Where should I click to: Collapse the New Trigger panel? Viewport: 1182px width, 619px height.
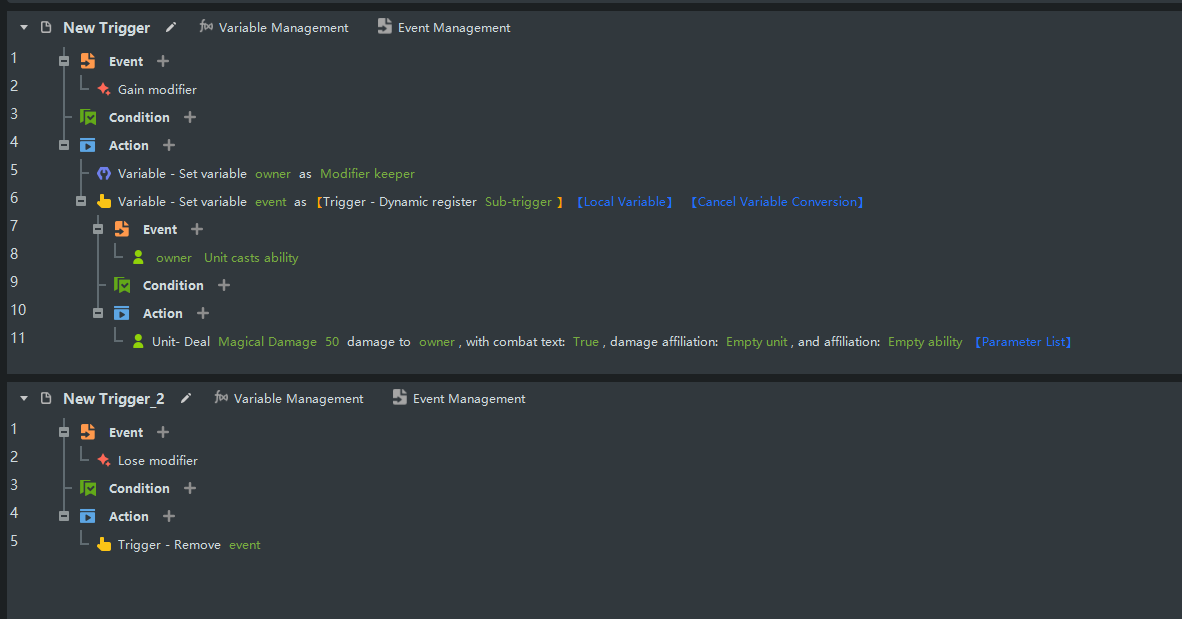tap(24, 28)
